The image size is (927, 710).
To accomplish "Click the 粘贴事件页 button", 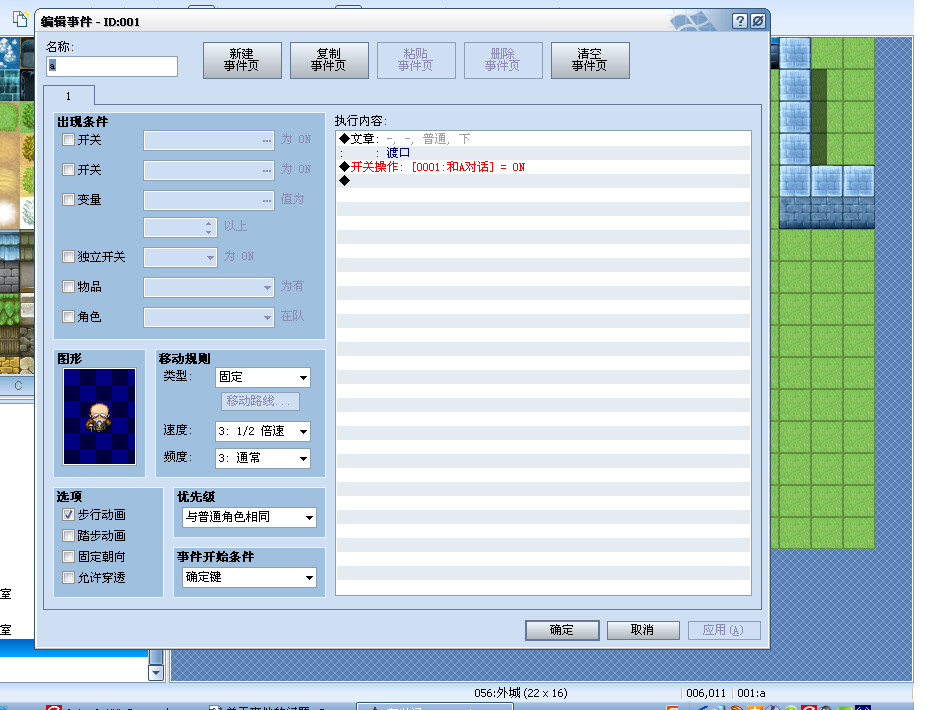I will click(416, 60).
